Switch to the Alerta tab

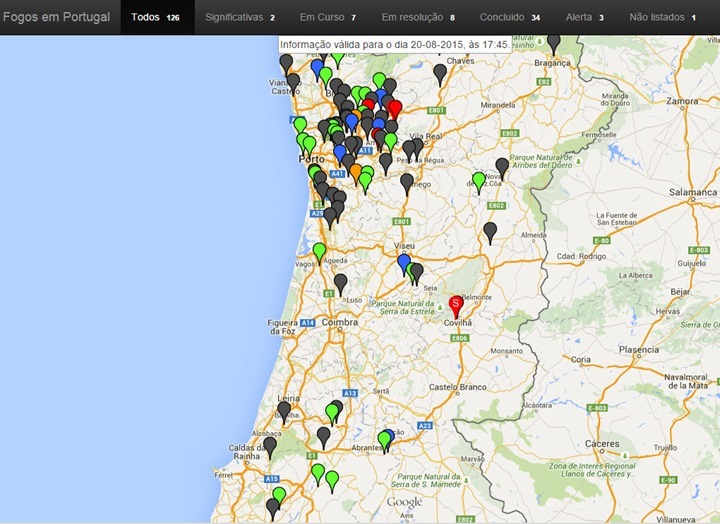[585, 17]
